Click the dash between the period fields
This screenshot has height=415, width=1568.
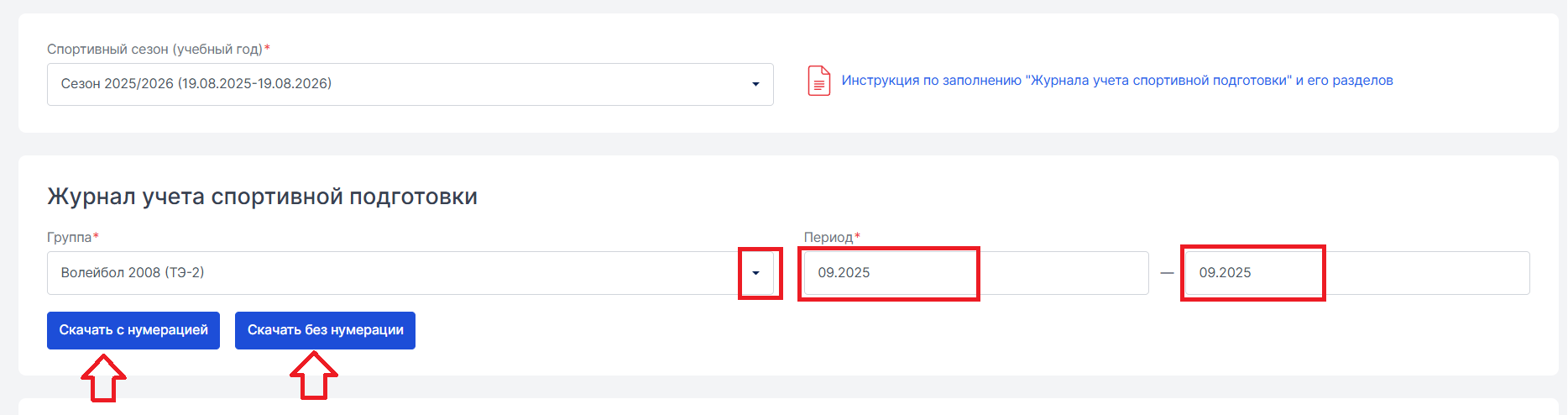coord(1166,273)
